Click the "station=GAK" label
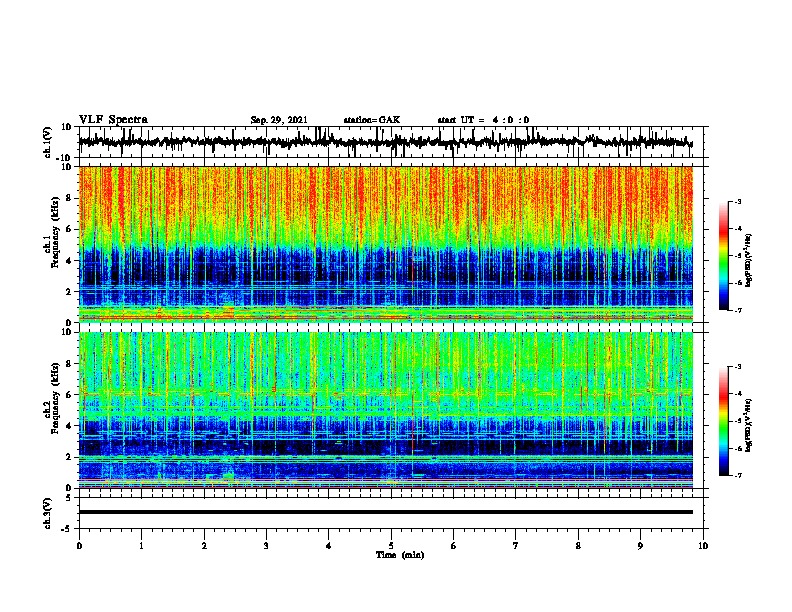 [x=372, y=120]
